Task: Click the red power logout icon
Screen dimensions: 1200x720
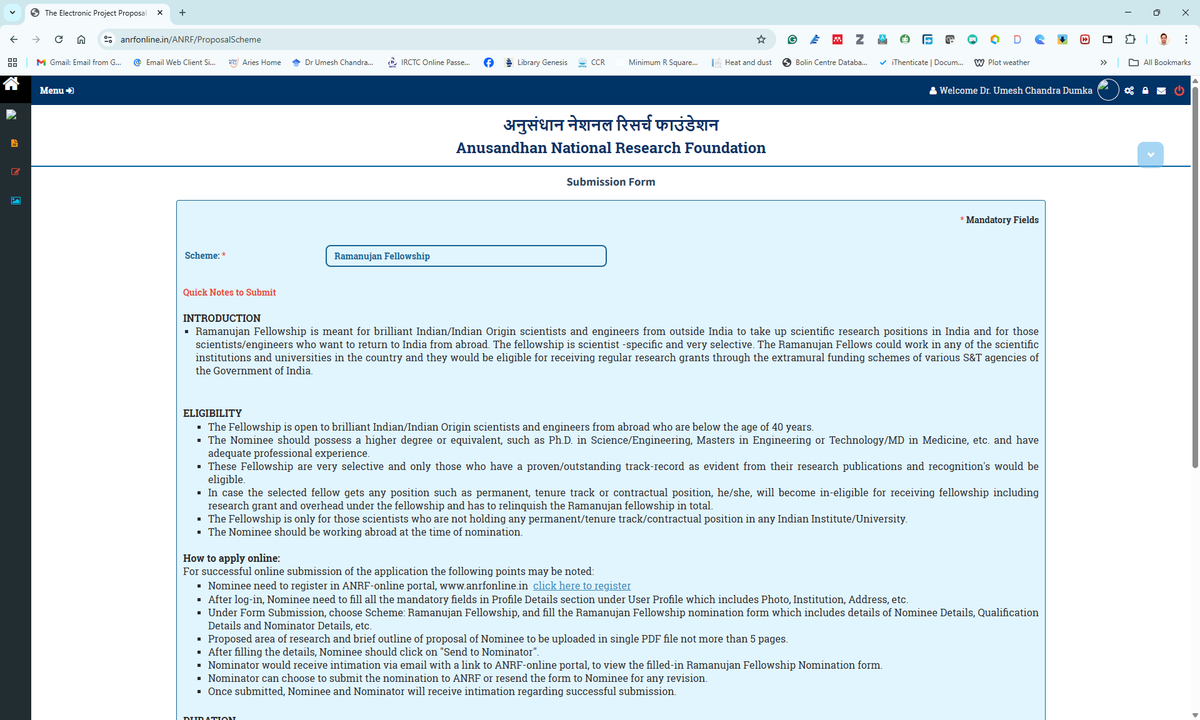Action: [1179, 91]
